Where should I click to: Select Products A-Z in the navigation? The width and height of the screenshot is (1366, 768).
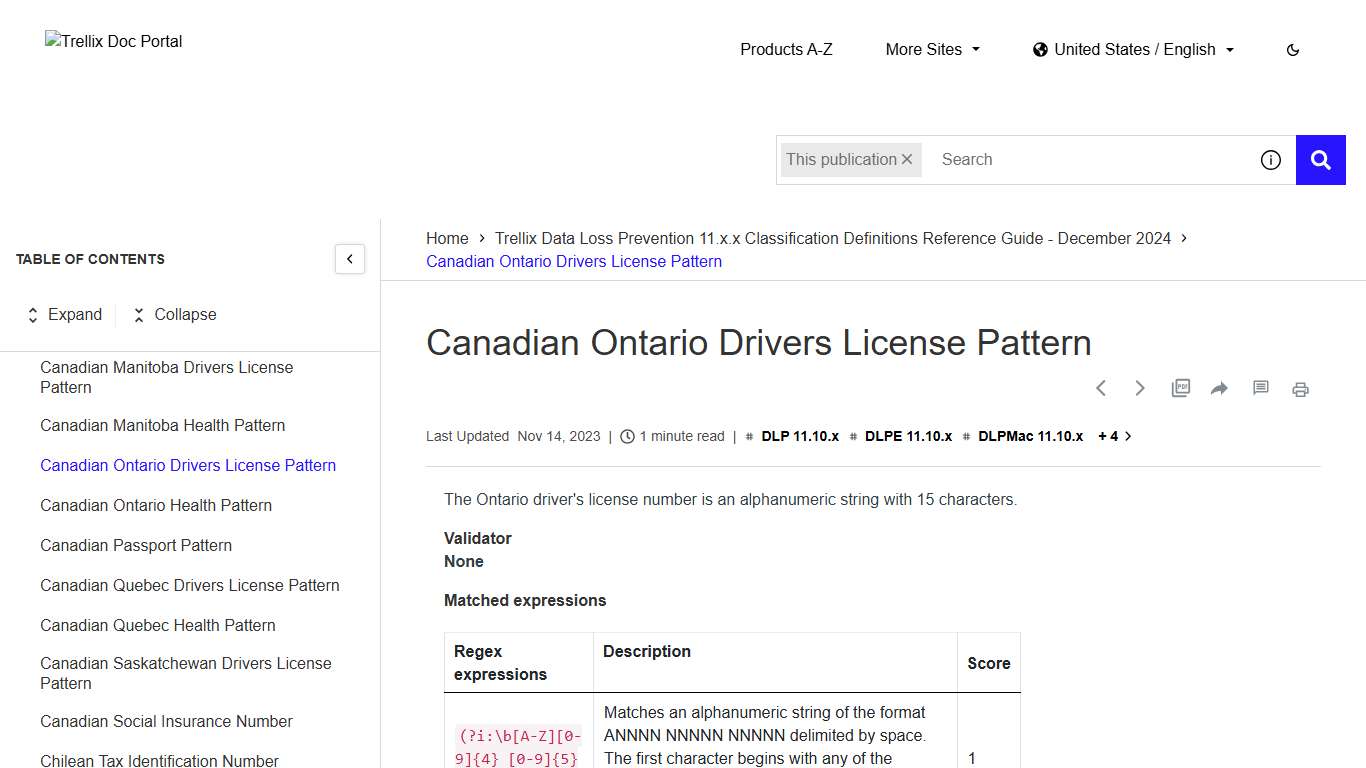click(786, 49)
